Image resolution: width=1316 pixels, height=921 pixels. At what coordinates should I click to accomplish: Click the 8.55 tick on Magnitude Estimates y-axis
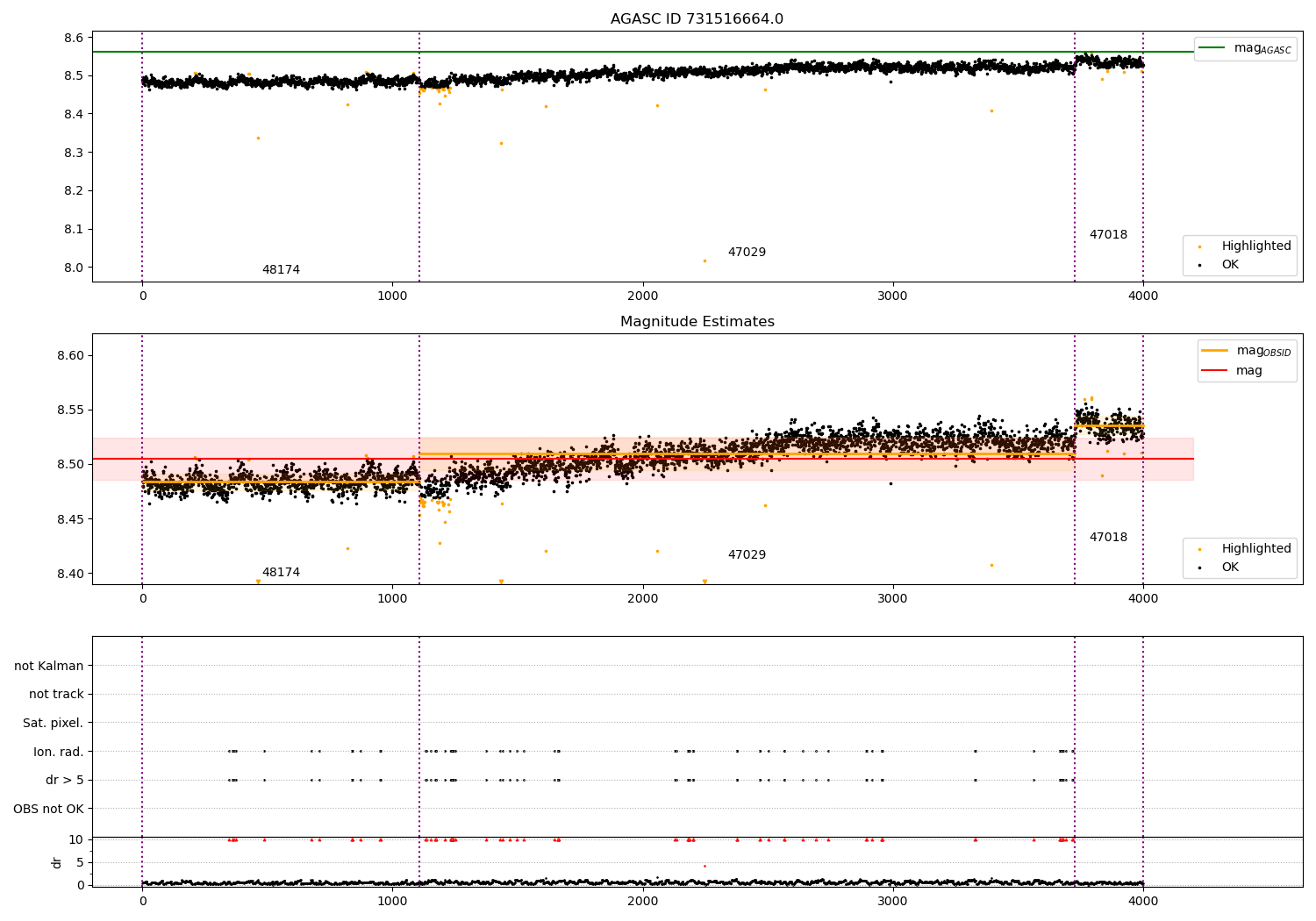69,410
